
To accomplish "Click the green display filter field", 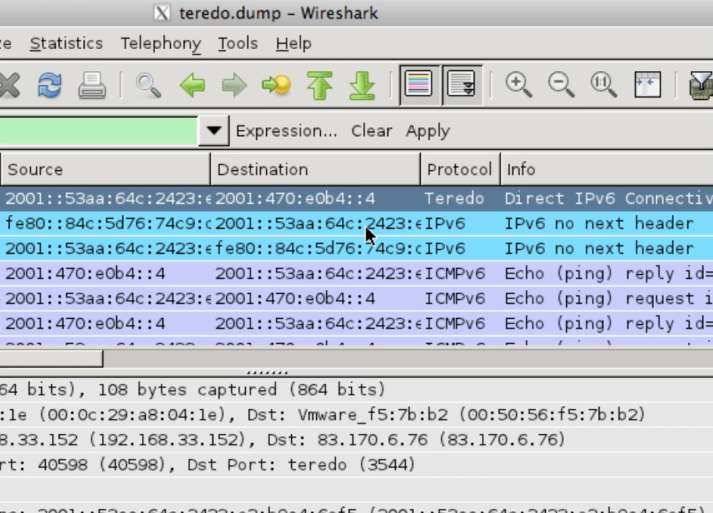I will click(x=98, y=131).
